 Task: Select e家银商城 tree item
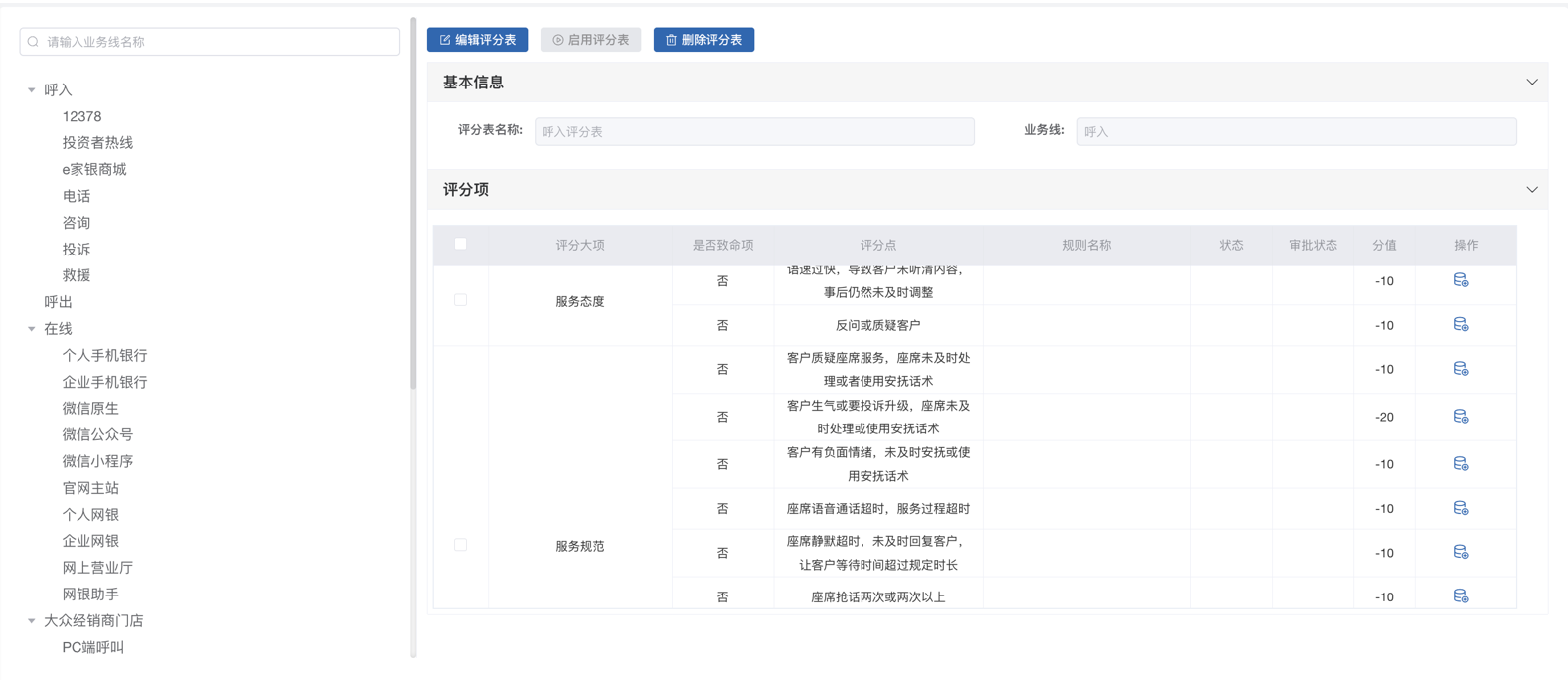point(94,170)
